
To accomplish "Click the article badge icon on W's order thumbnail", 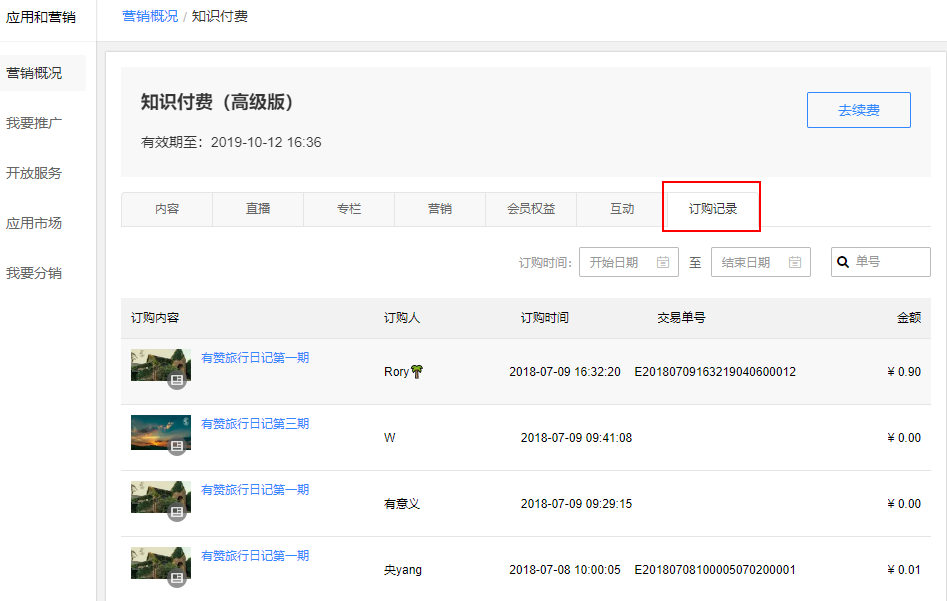I will [x=176, y=446].
